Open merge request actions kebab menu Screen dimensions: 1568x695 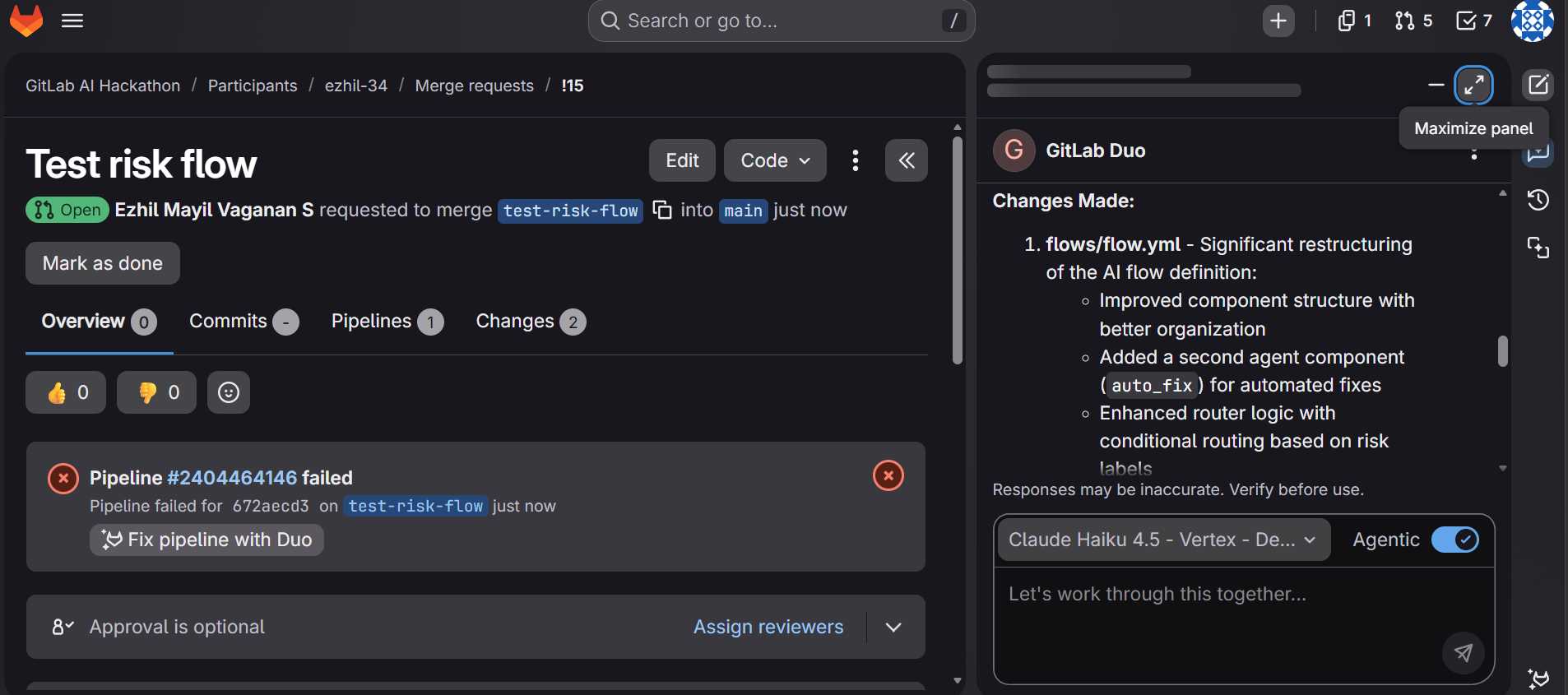point(856,160)
